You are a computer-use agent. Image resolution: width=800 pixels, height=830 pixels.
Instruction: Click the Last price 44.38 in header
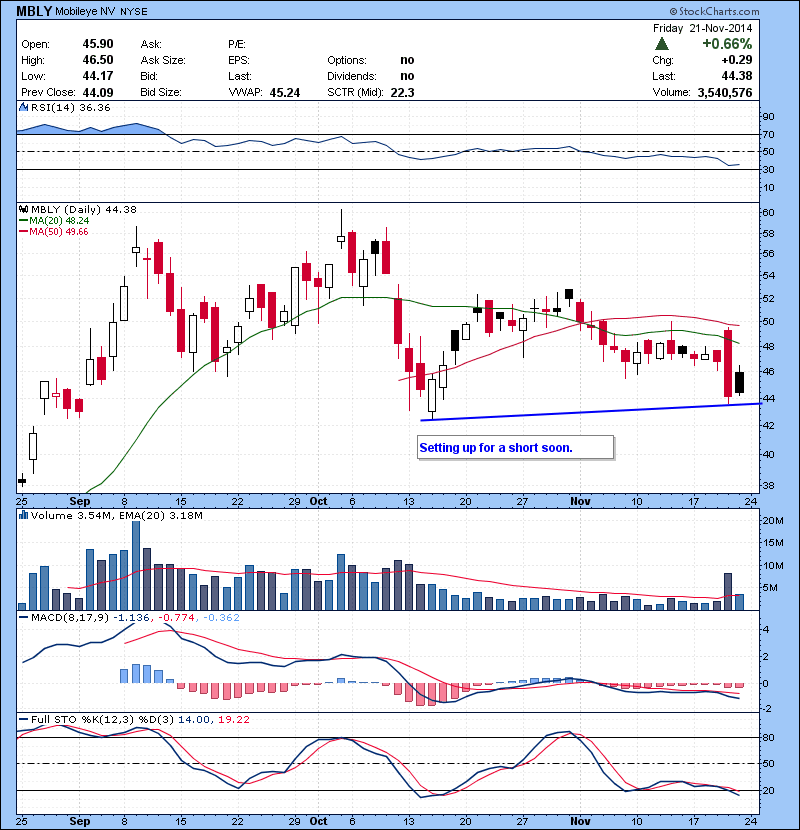(736, 76)
